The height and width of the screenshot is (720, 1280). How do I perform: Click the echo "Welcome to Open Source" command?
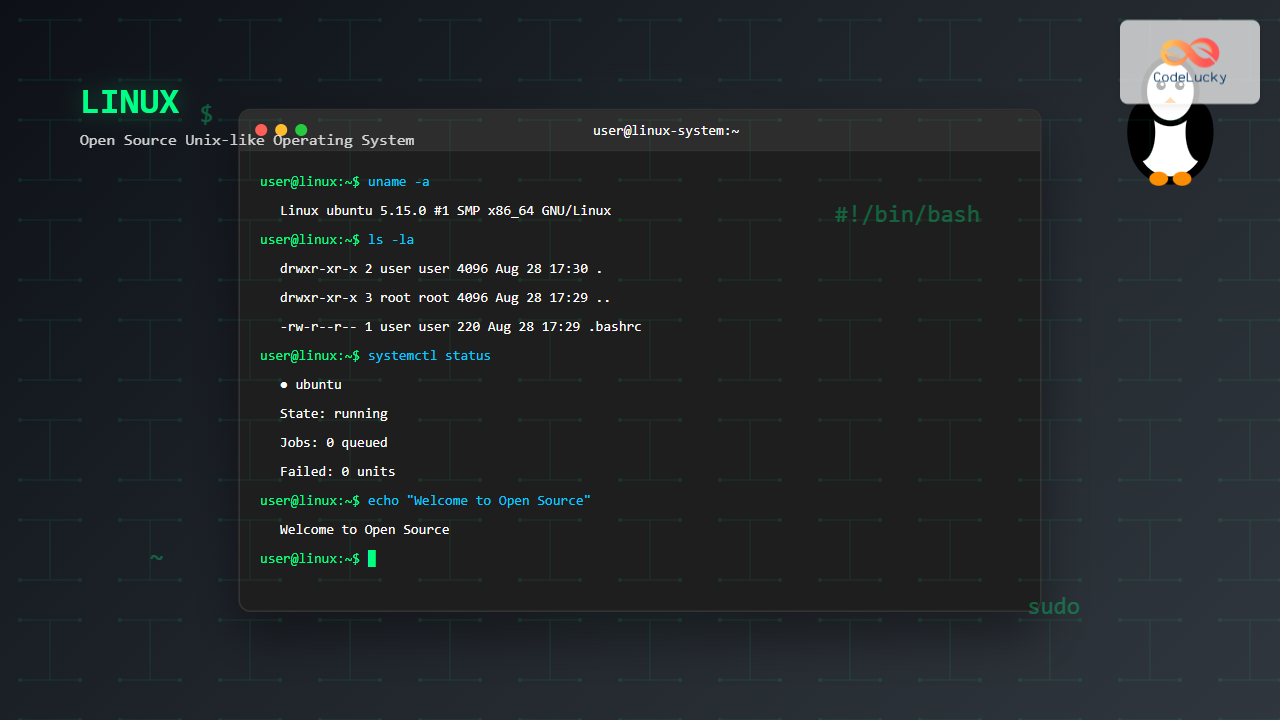coord(479,501)
